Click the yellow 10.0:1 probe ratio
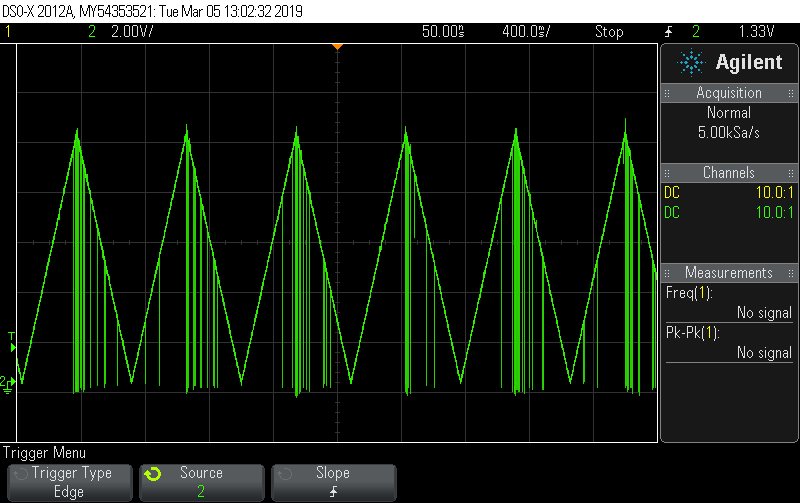800x503 pixels. tap(774, 192)
